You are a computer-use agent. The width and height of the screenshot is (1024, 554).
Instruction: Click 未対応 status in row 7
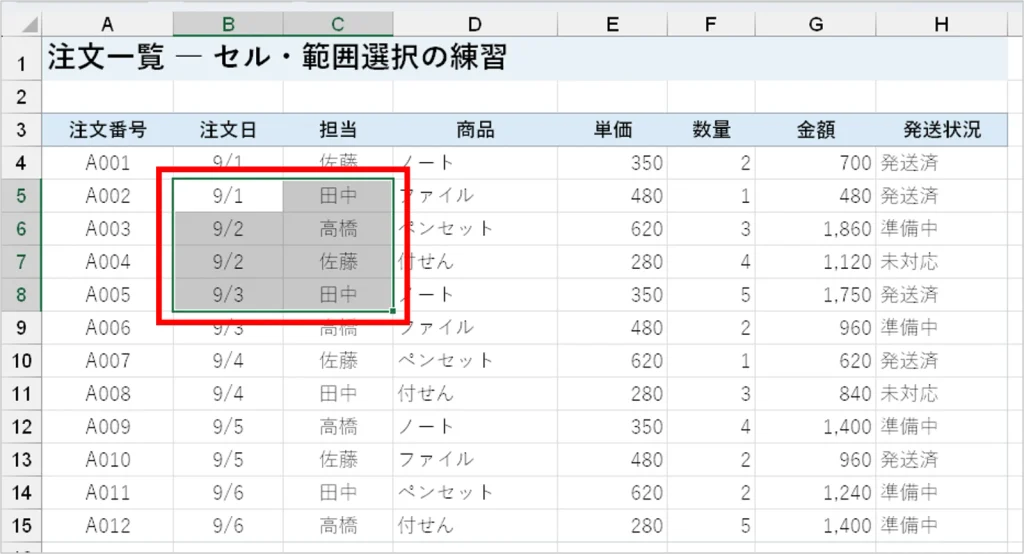click(x=941, y=261)
